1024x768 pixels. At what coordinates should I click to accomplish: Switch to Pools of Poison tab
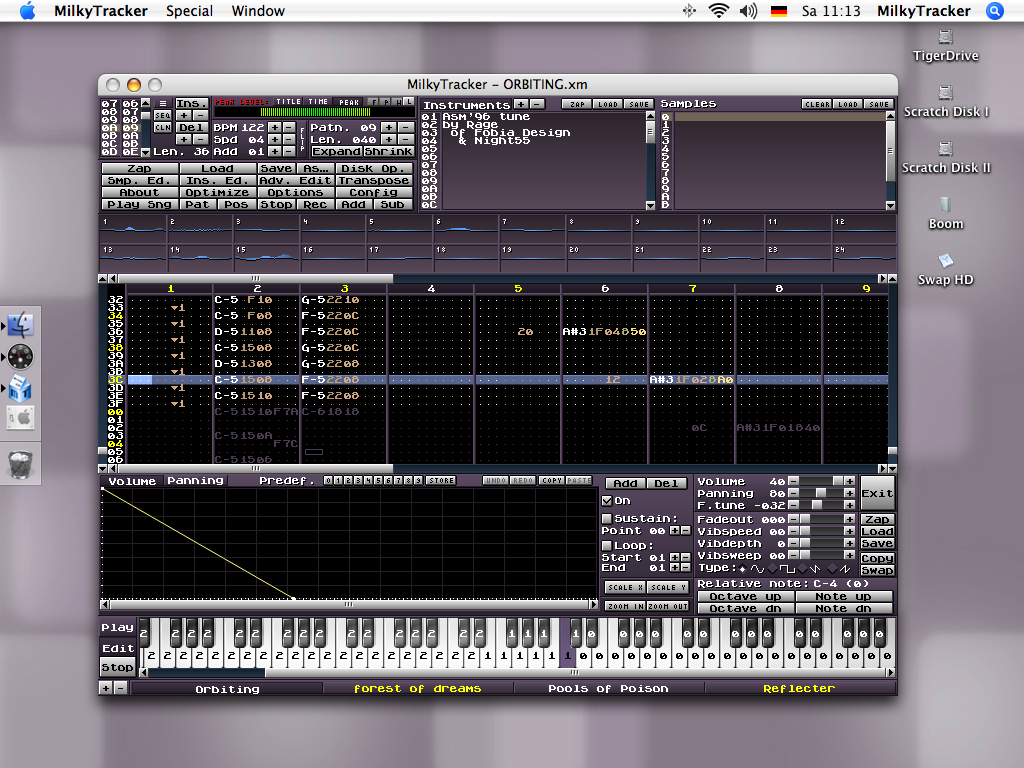click(608, 688)
